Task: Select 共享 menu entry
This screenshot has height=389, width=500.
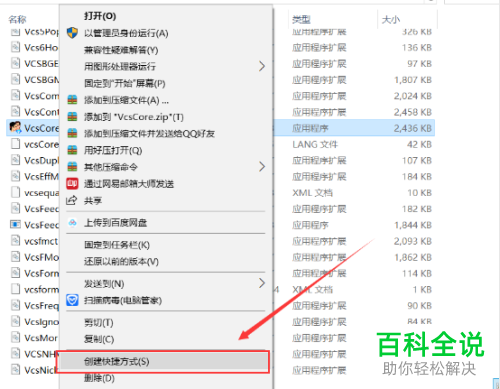Action: pyautogui.click(x=93, y=201)
